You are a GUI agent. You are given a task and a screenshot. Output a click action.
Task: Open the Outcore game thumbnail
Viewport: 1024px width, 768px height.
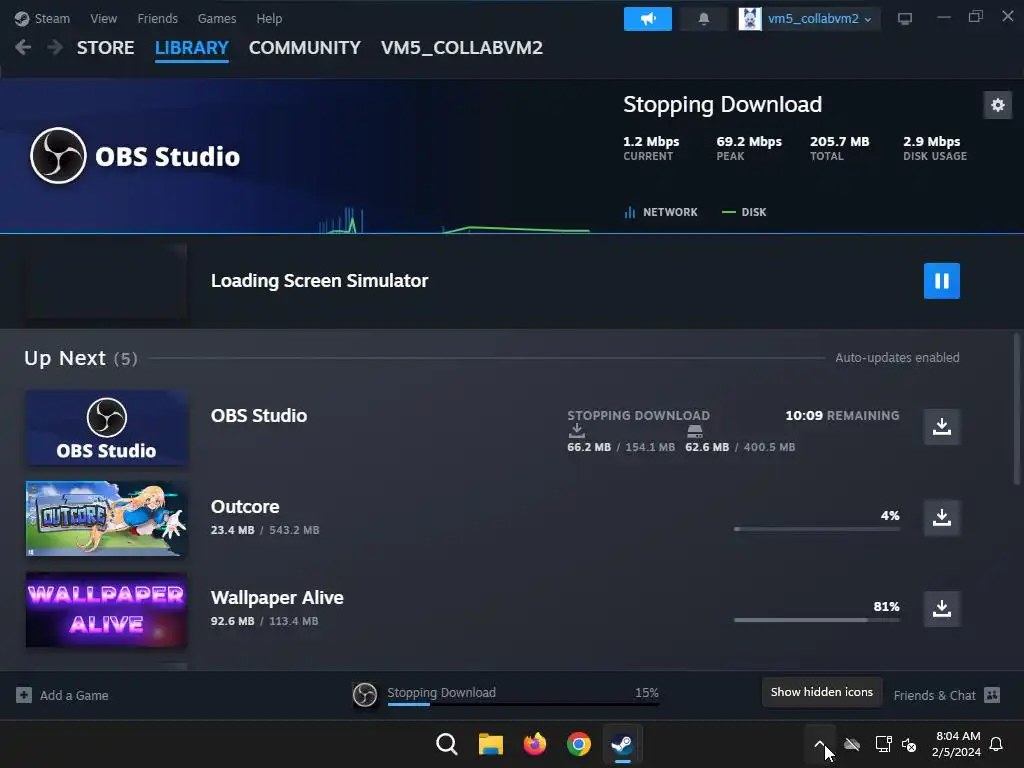pos(106,519)
